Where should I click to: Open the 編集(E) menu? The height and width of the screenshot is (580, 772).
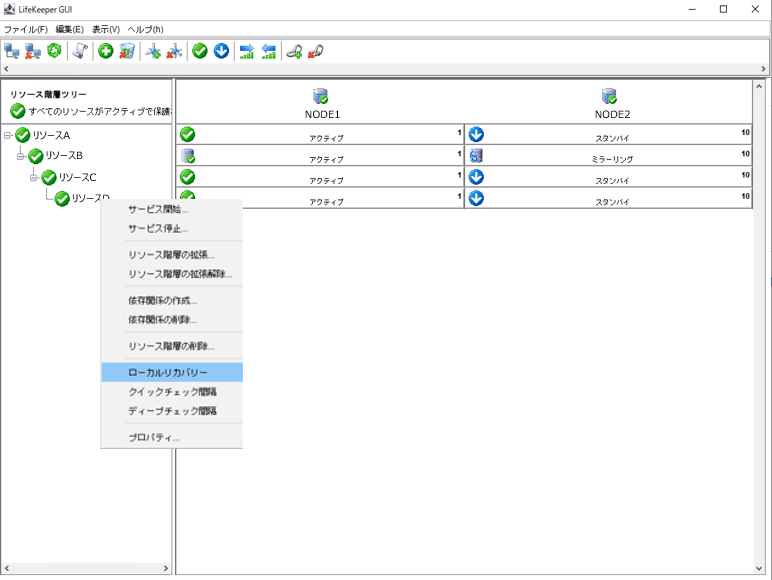(69, 30)
